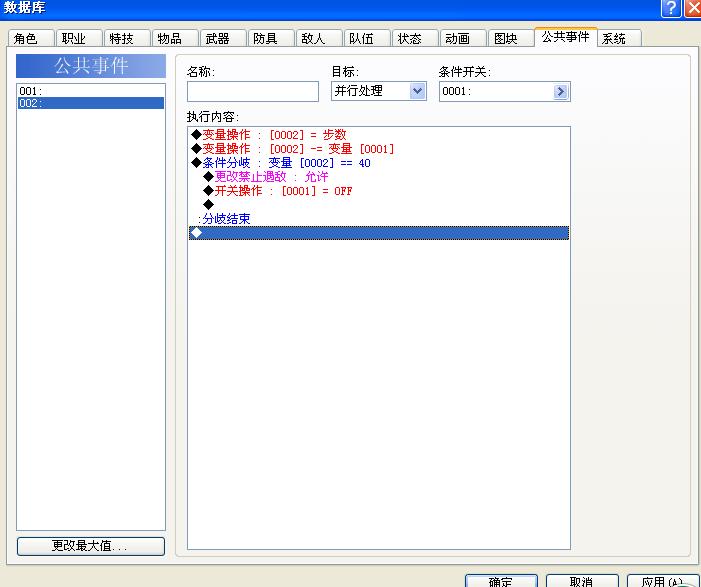Click the 更改最大值... button
This screenshot has height=587, width=701.
click(x=91, y=546)
